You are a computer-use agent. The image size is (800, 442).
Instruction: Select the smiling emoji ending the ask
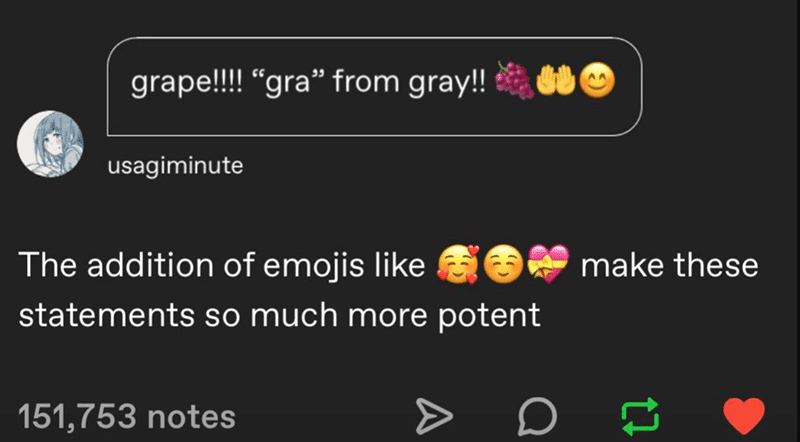[x=598, y=82]
